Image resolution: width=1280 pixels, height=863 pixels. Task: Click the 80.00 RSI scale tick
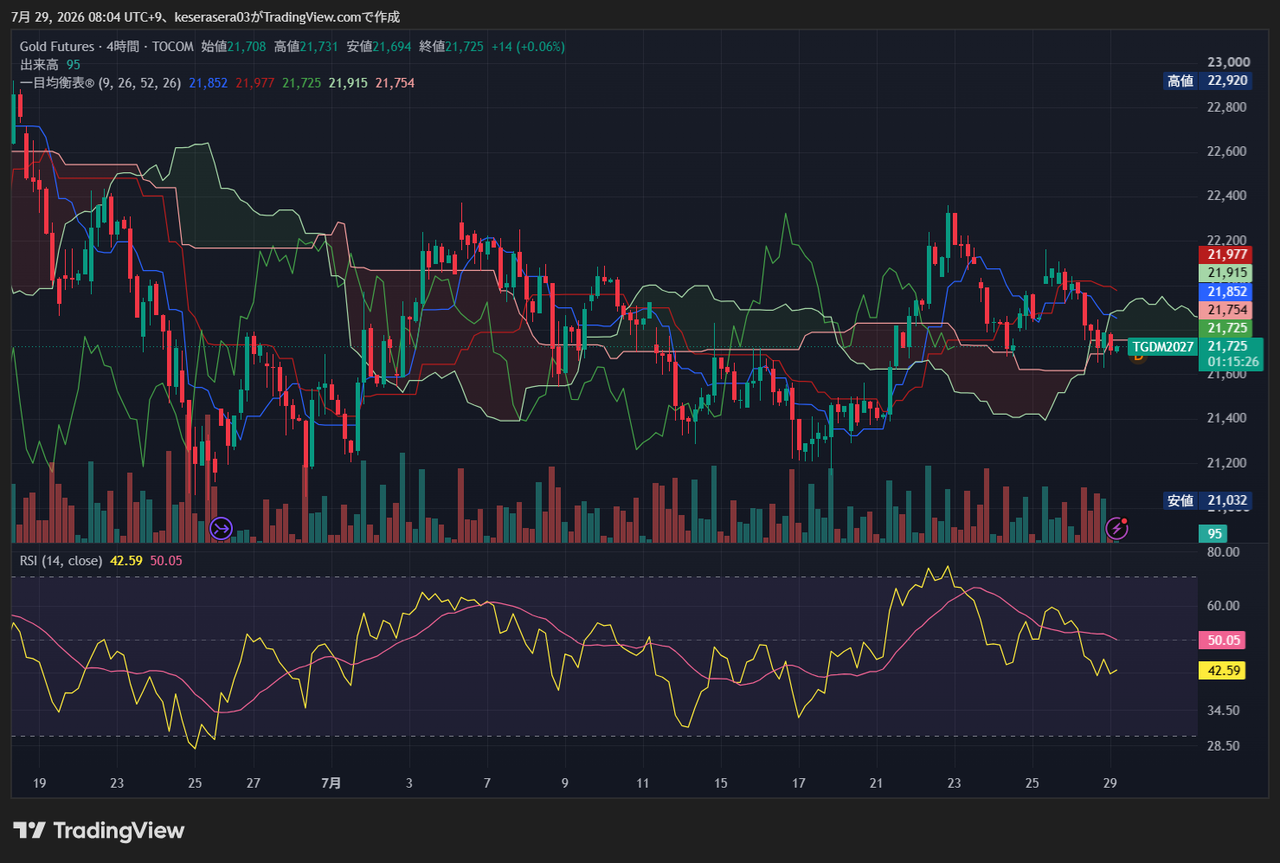pyautogui.click(x=1224, y=551)
